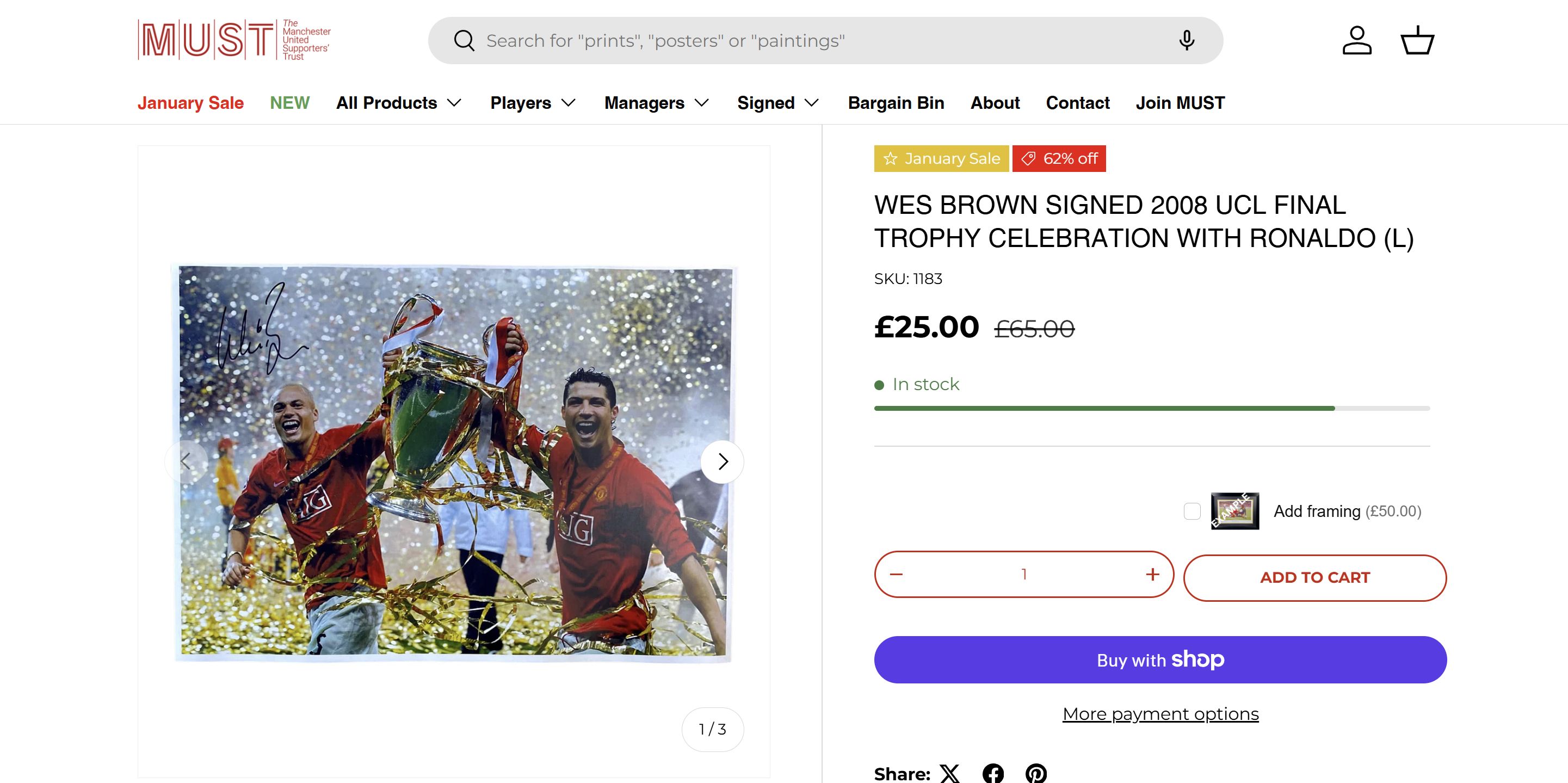This screenshot has width=1568, height=783.
Task: Open the Bargain Bin menu item
Action: coord(896,103)
